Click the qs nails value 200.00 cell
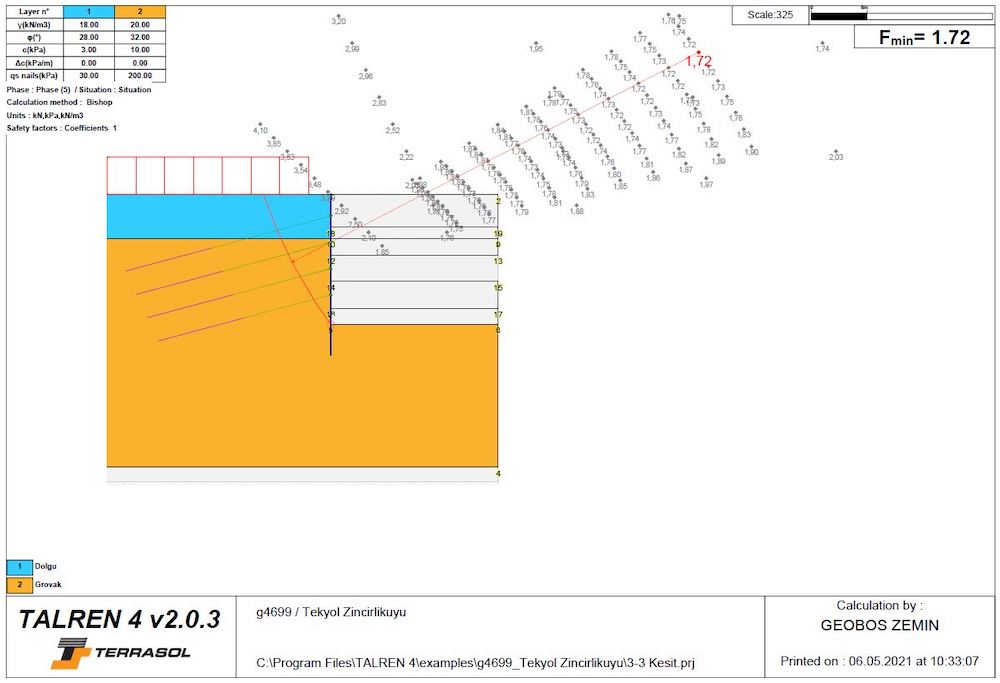Viewport: 1000px width, 683px height. 140,75
